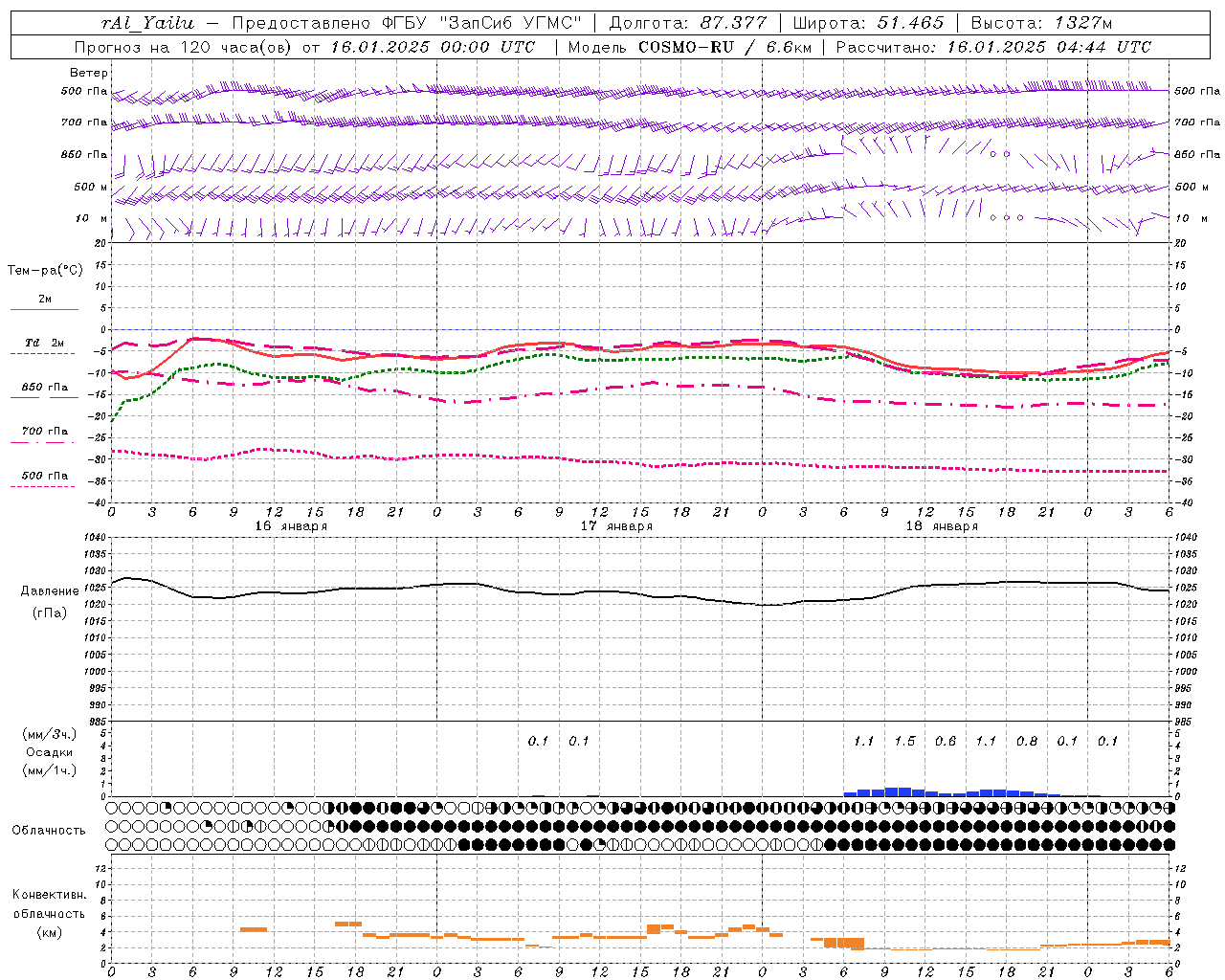Select the forecast start time 16.01.2025 00:00 UTC

pos(433,47)
